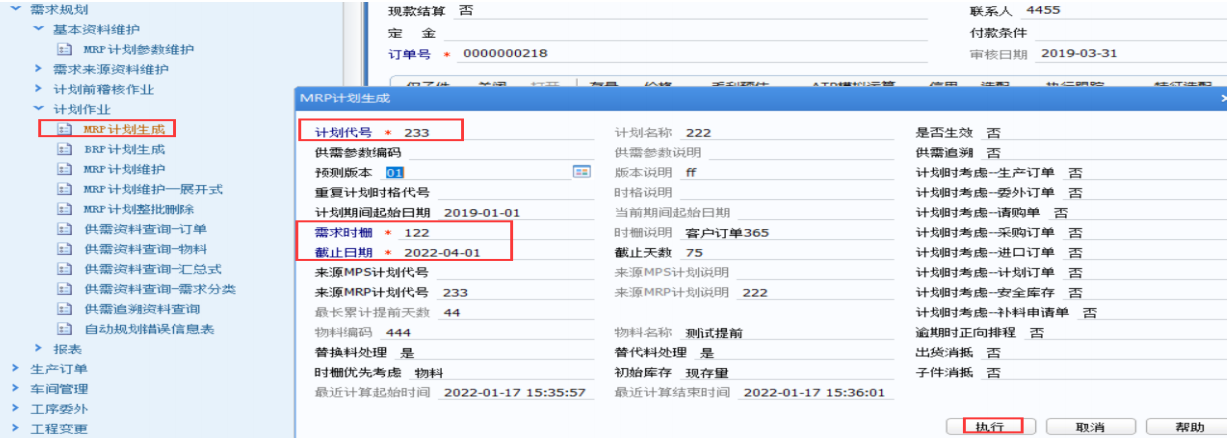
Task: Click the 取消 button
Action: (x=1089, y=426)
